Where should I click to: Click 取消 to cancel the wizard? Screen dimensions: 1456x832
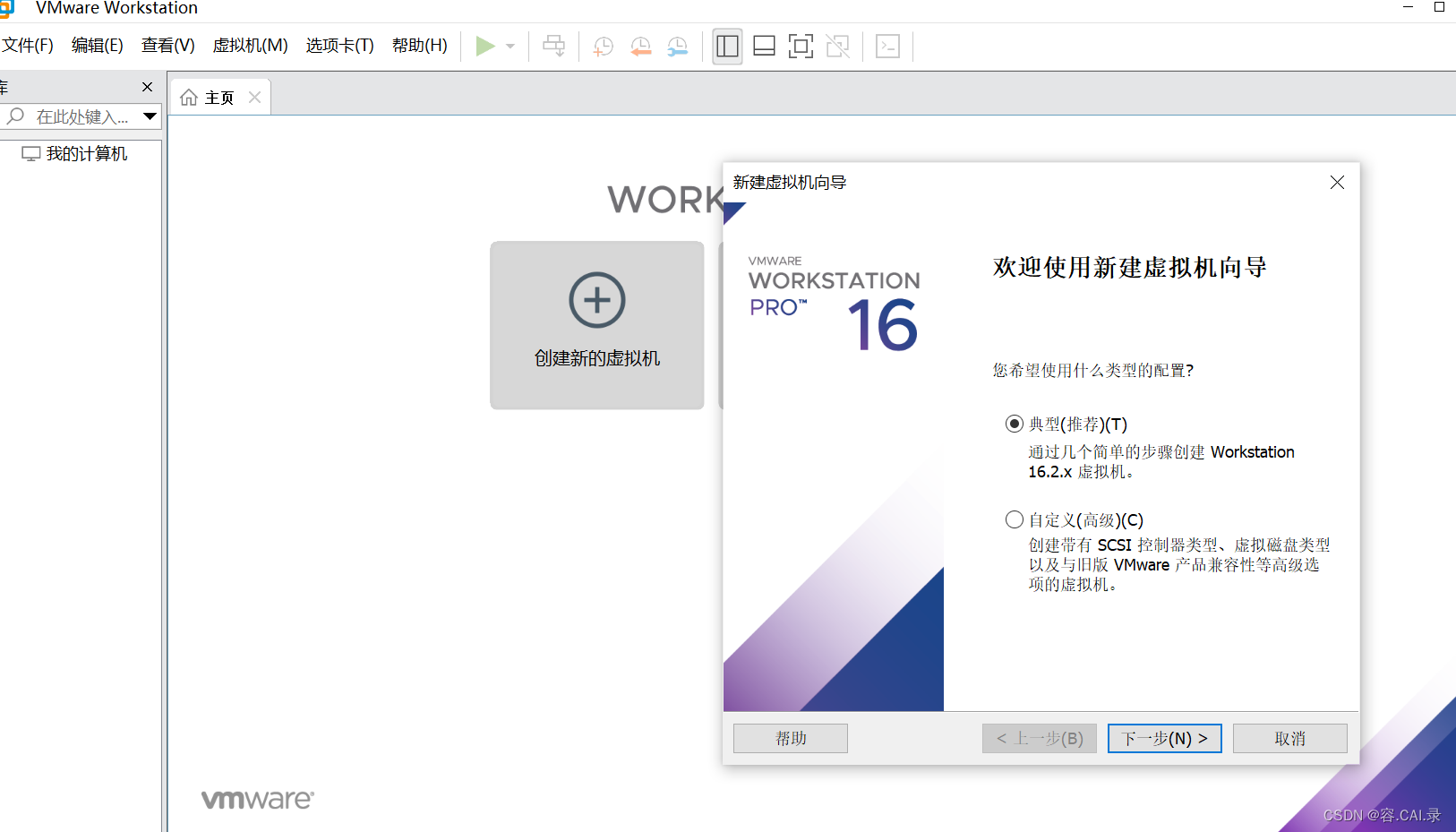pyautogui.click(x=1290, y=738)
